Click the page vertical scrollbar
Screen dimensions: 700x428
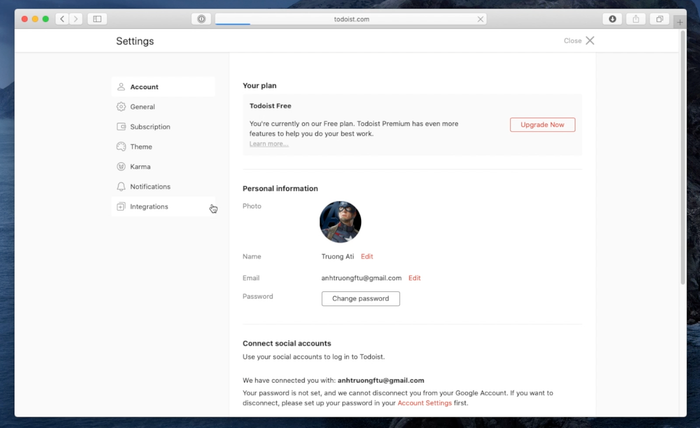click(682, 158)
